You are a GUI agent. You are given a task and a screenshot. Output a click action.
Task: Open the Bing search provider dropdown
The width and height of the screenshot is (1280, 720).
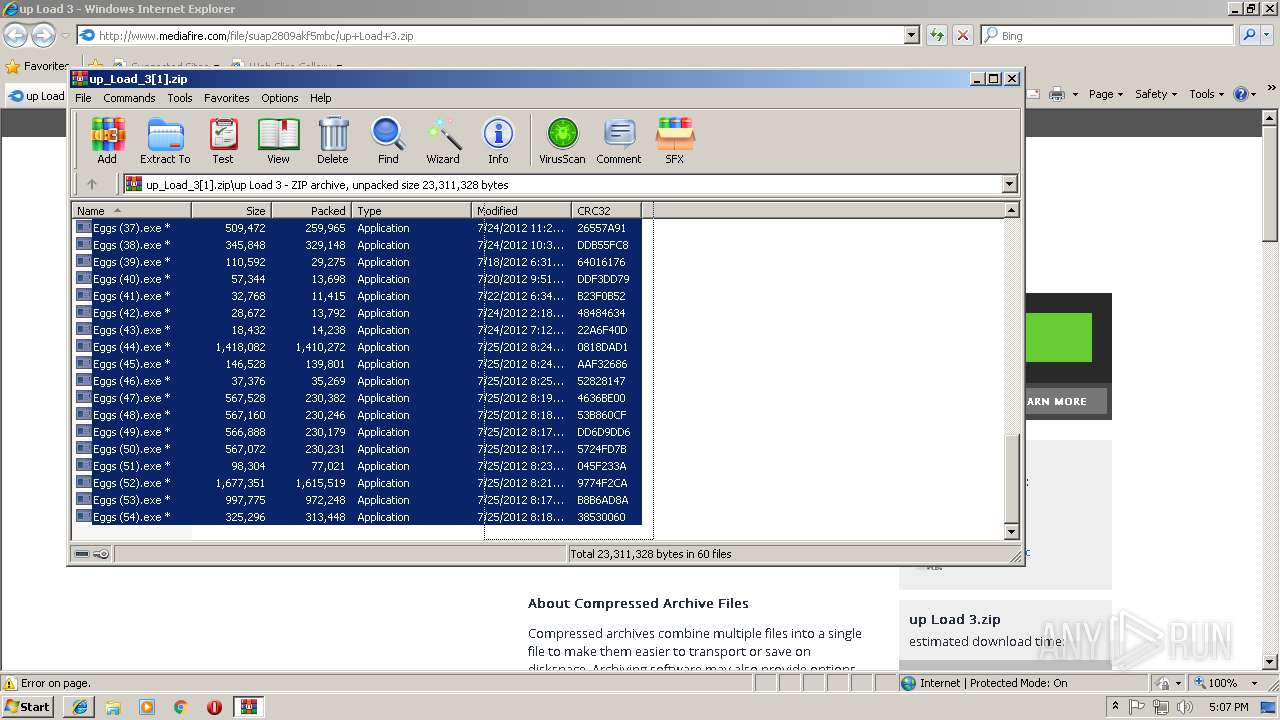pos(1268,35)
